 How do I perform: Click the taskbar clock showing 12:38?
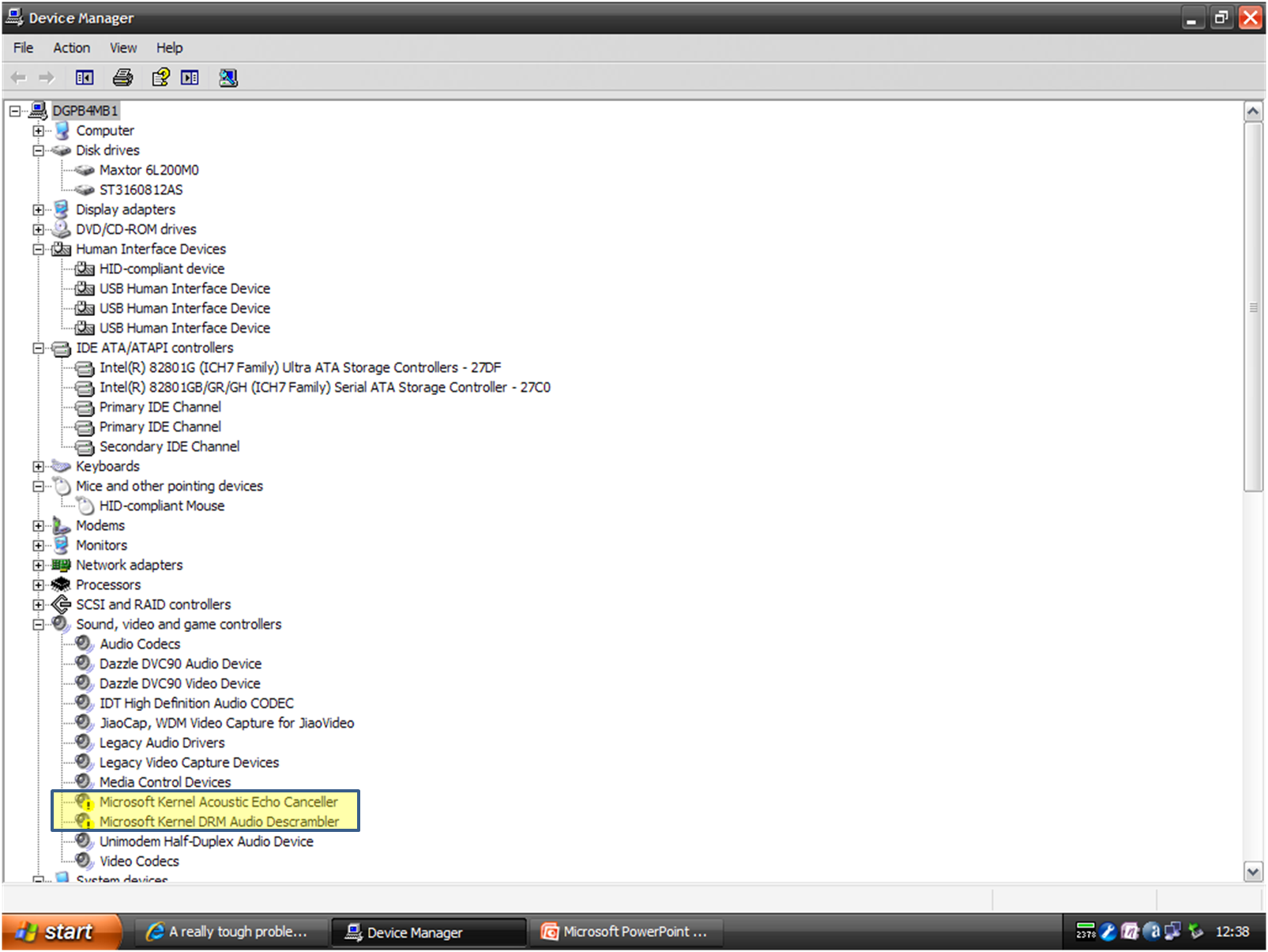[x=1232, y=931]
